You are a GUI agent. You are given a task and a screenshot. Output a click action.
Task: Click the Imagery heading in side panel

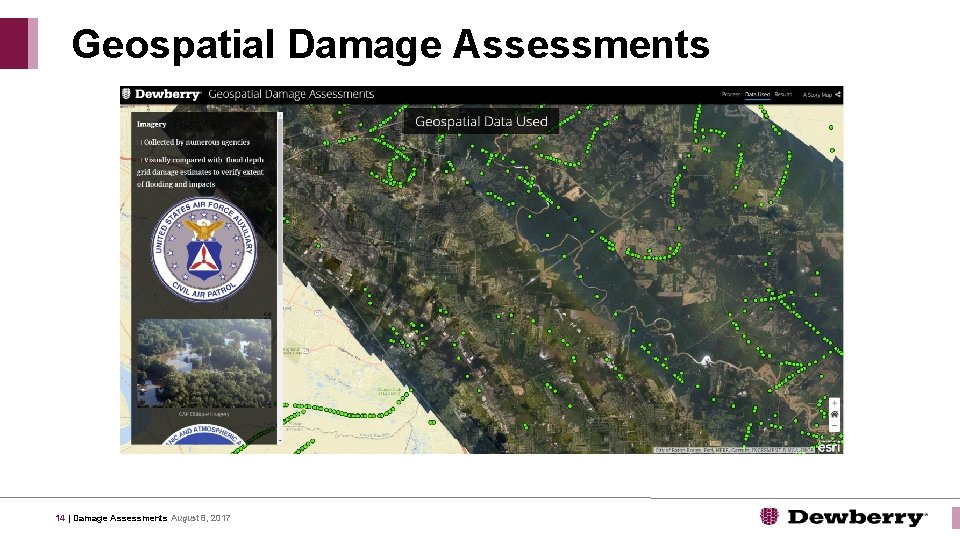pos(151,124)
